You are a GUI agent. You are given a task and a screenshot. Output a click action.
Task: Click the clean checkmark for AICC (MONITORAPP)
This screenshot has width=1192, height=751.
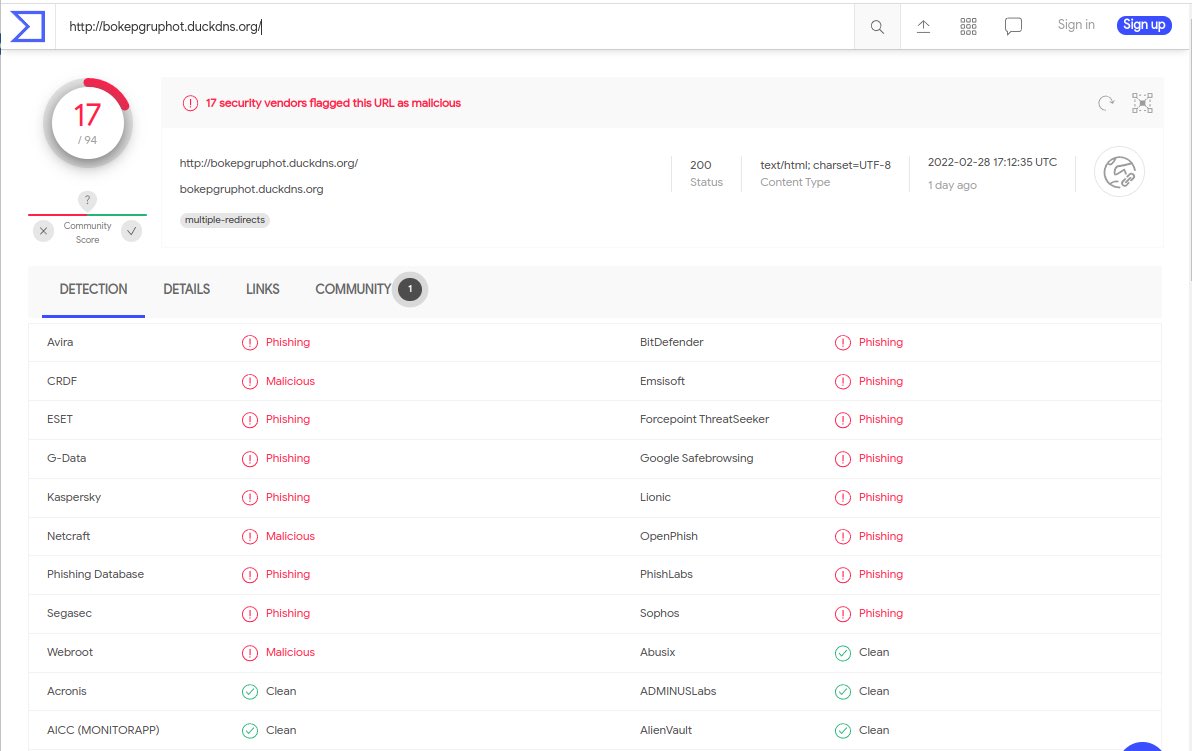[x=249, y=730]
